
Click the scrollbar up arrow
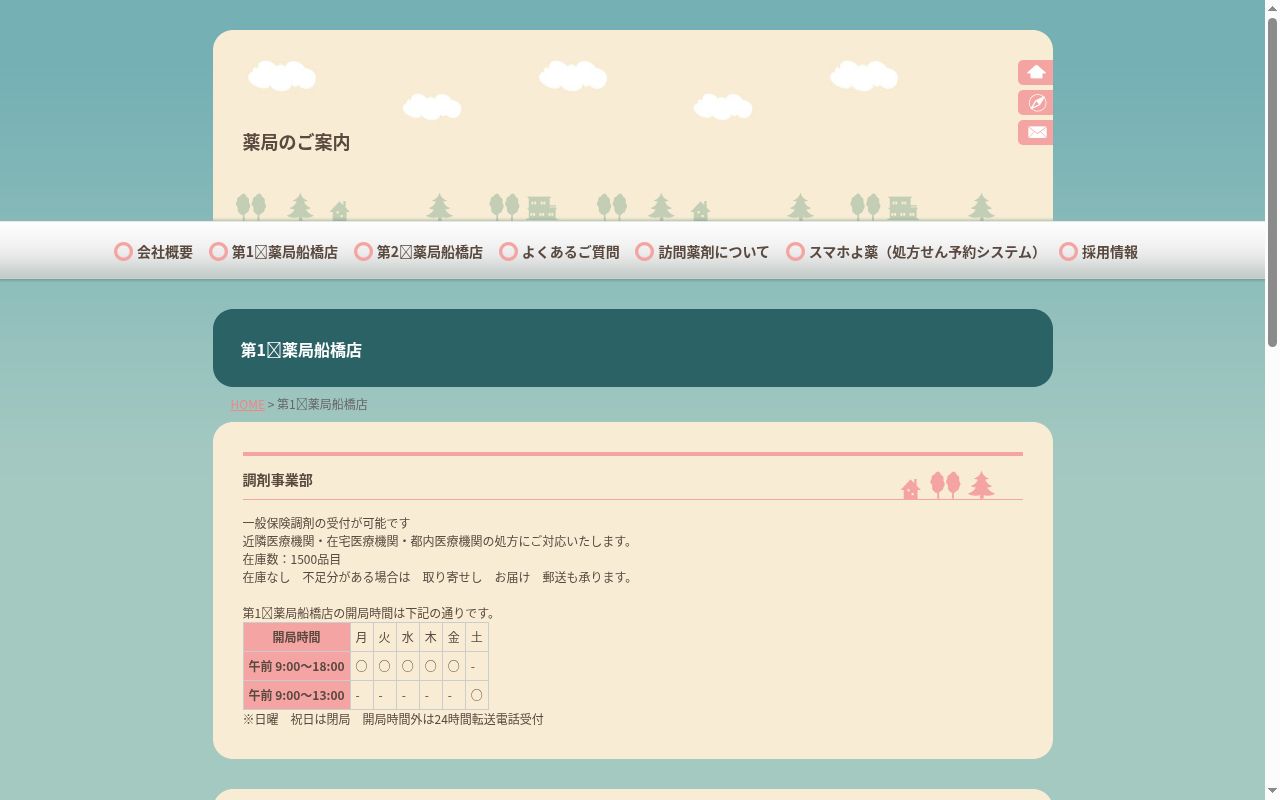coord(1272,7)
